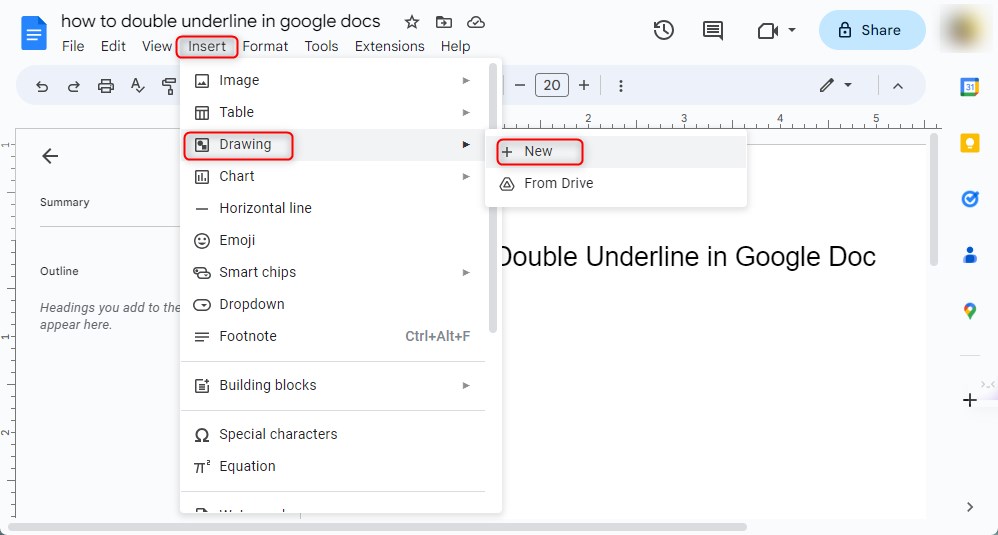Decrease the font size

click(x=520, y=85)
